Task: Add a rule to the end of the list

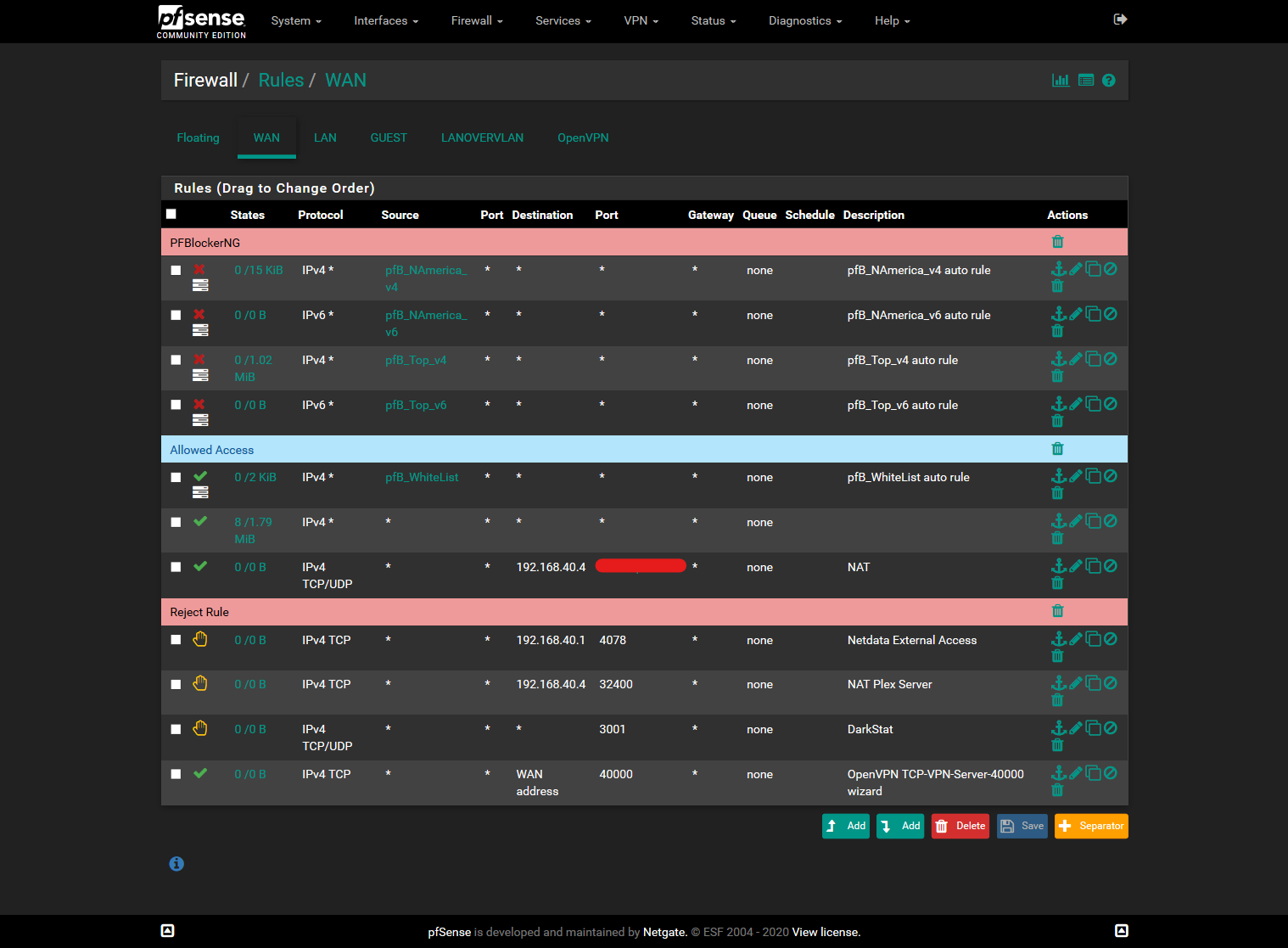Action: pos(900,826)
